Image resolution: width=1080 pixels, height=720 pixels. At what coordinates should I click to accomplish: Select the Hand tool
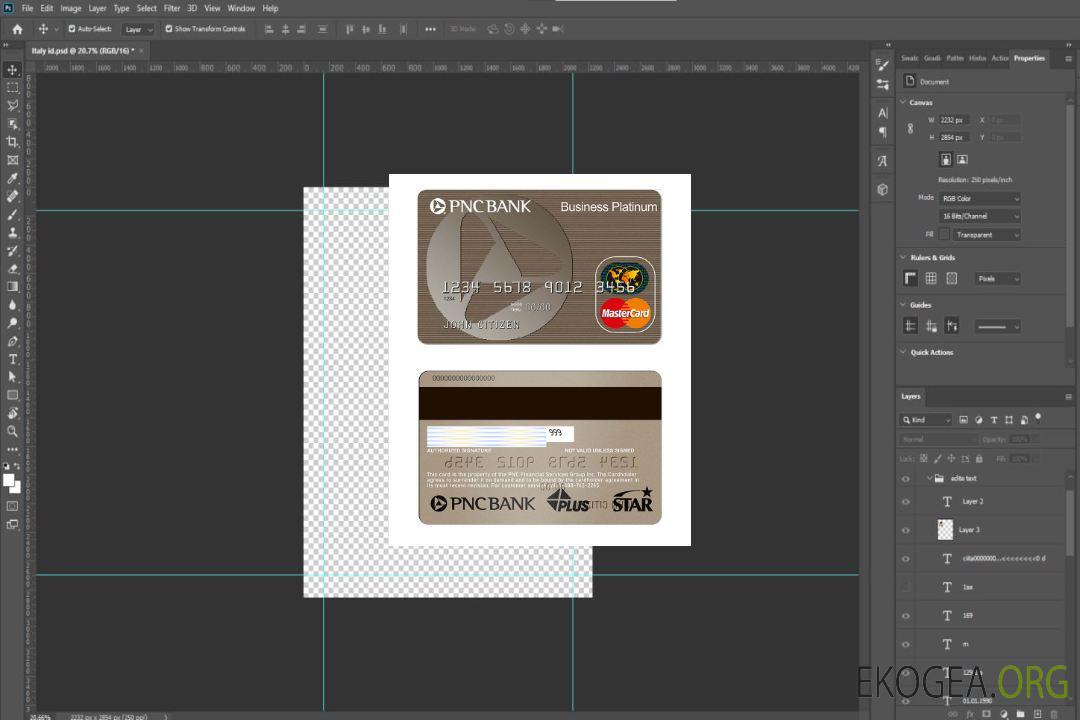pos(12,413)
